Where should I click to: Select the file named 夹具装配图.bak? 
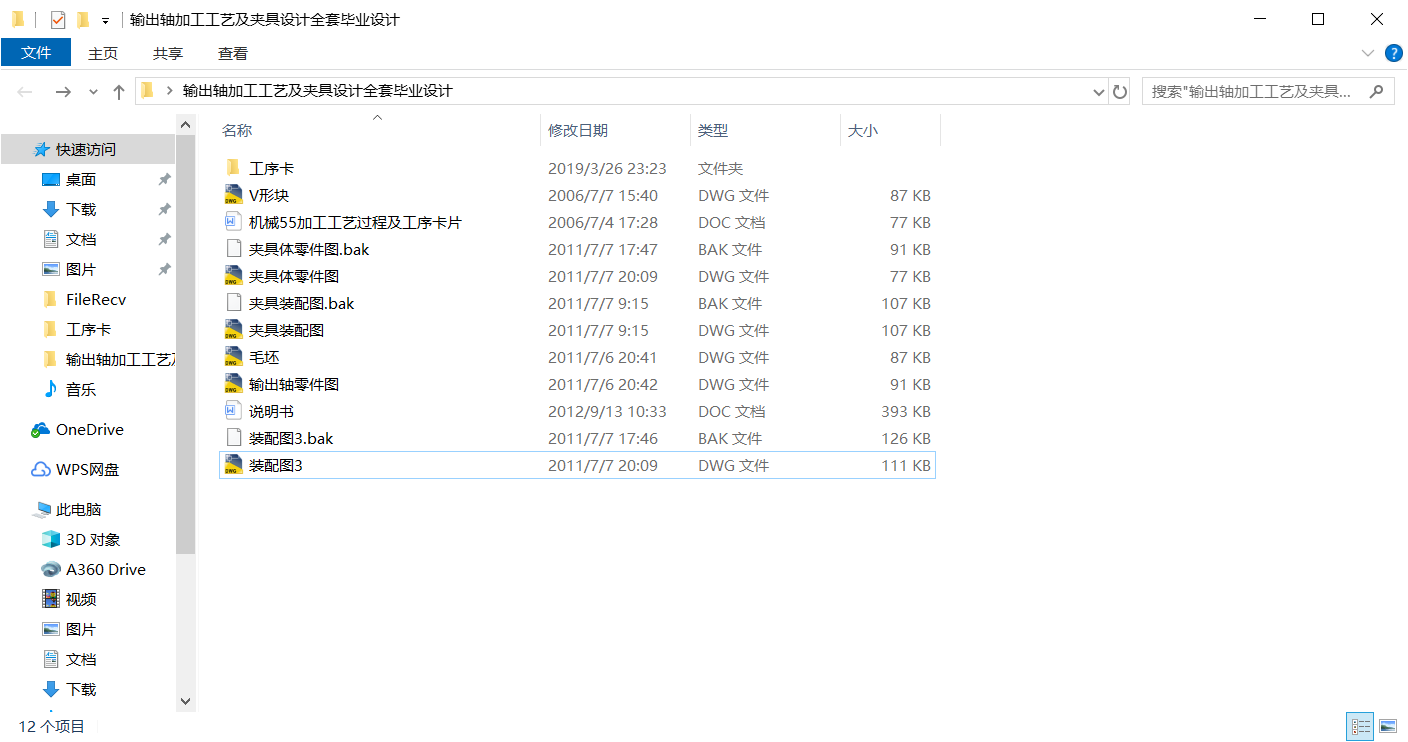click(x=301, y=303)
